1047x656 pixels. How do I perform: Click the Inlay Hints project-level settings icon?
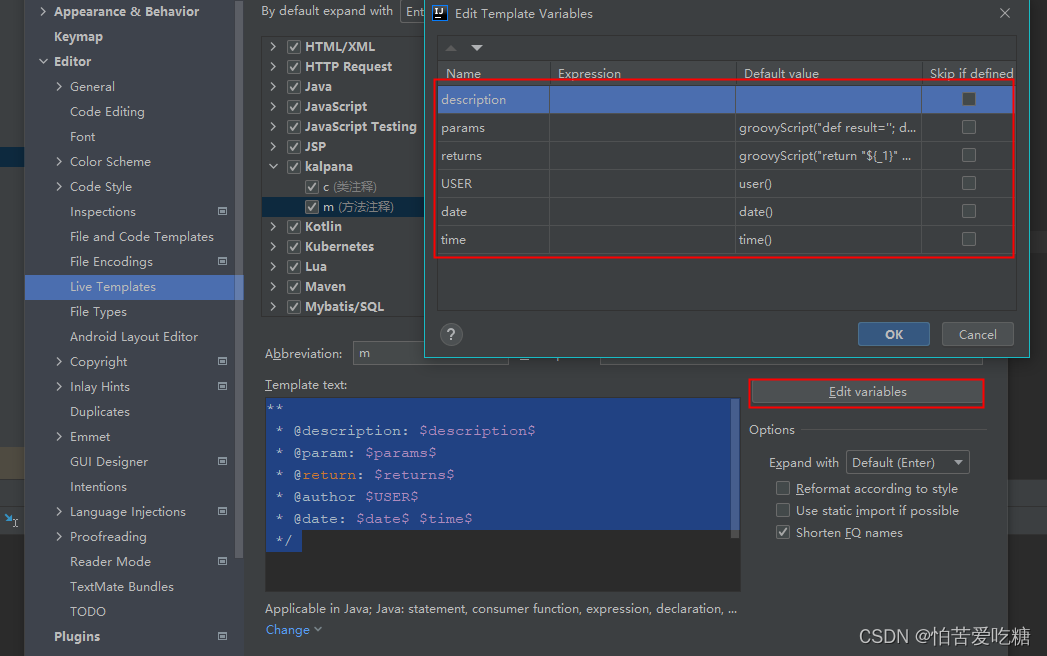pyautogui.click(x=222, y=386)
